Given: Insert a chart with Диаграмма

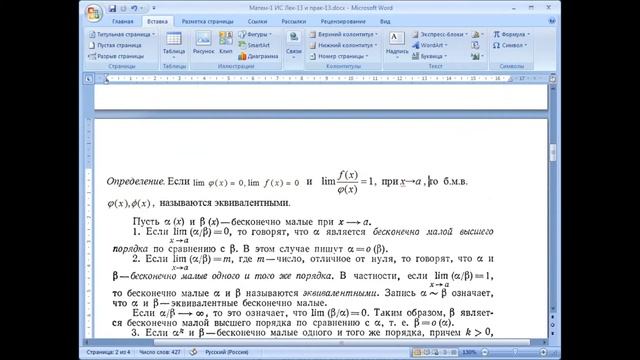Looking at the screenshot, I should pyautogui.click(x=258, y=56).
